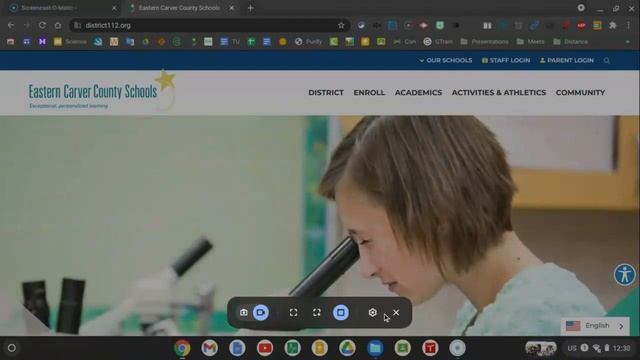Open the accessibility widget button
Viewport: 640px width, 360px height.
coord(625,274)
